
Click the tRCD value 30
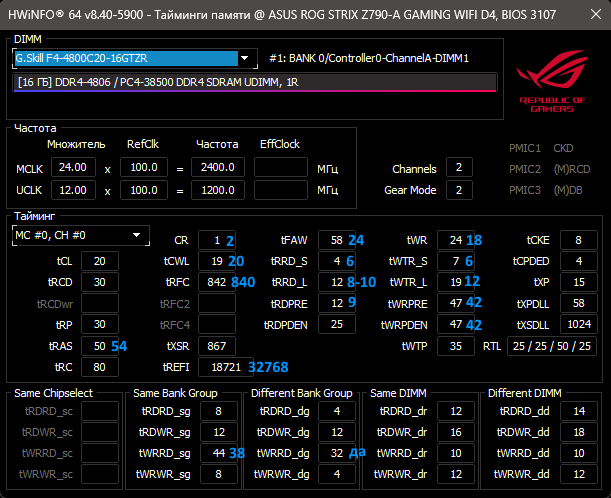[x=100, y=282]
